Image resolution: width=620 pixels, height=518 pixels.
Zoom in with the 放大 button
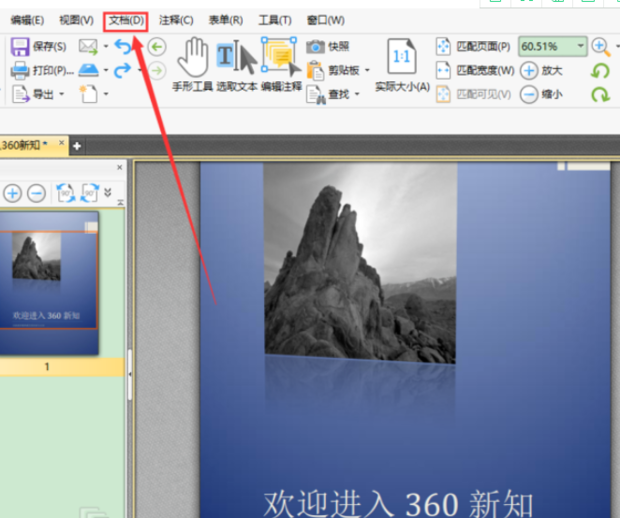tap(541, 71)
